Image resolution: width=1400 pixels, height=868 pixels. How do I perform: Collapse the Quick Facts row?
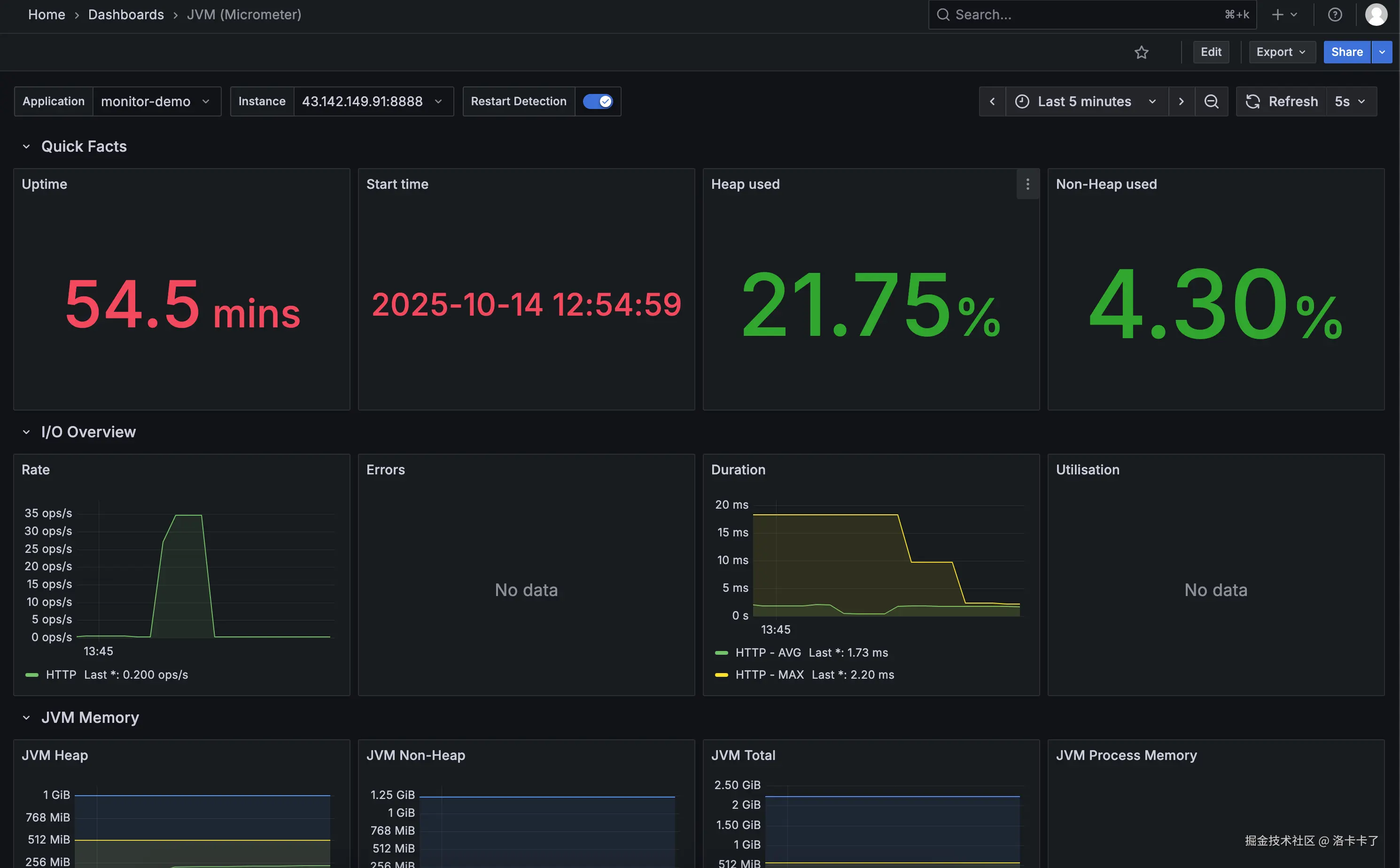pyautogui.click(x=26, y=147)
